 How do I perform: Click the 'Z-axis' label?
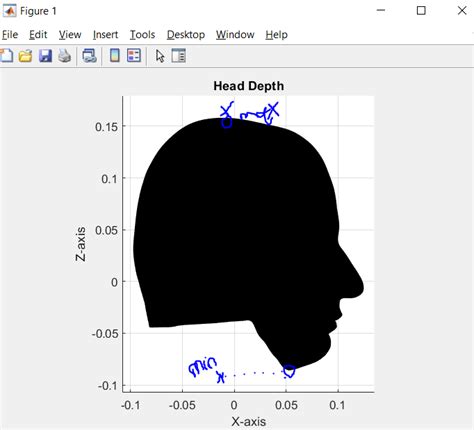(80, 244)
